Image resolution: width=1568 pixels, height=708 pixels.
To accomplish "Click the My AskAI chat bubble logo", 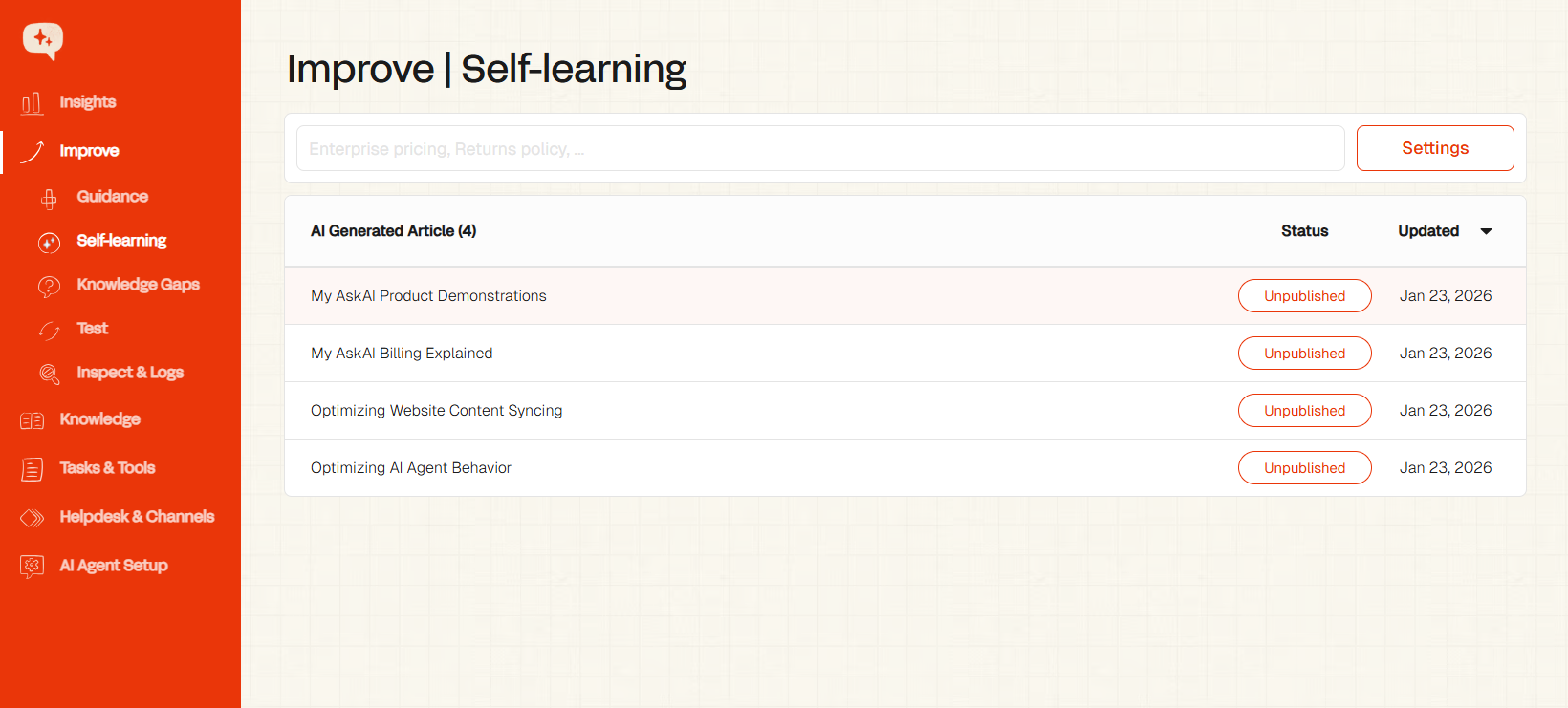I will 43,40.
